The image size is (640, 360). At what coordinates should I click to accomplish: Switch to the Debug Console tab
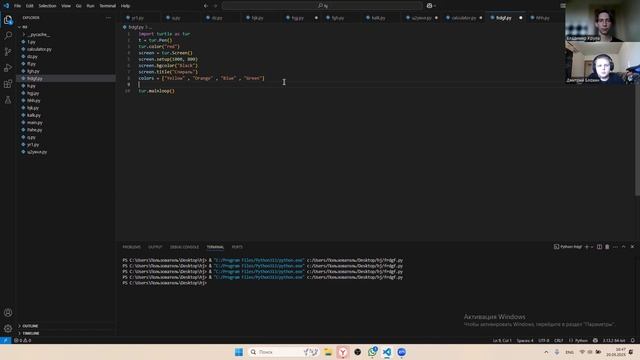(184, 247)
